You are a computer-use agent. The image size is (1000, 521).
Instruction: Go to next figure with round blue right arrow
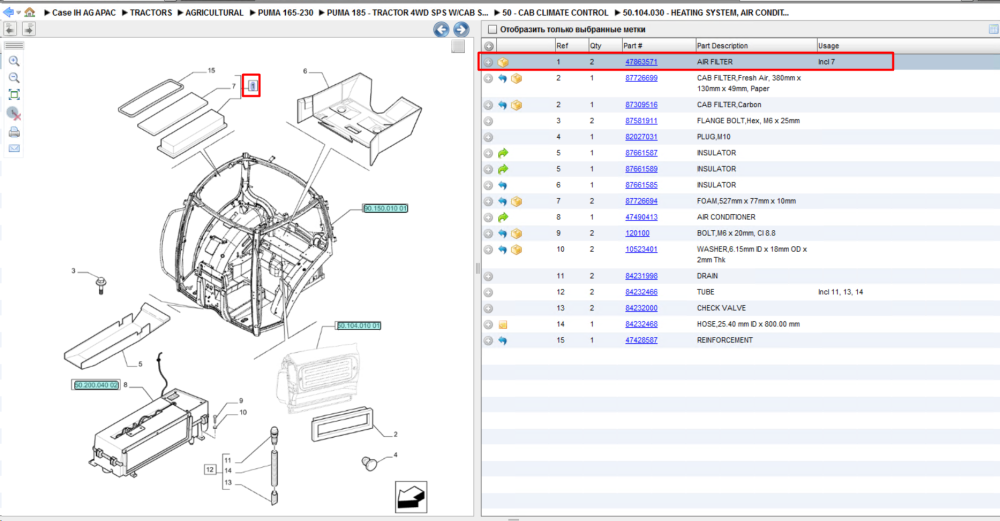pyautogui.click(x=461, y=29)
